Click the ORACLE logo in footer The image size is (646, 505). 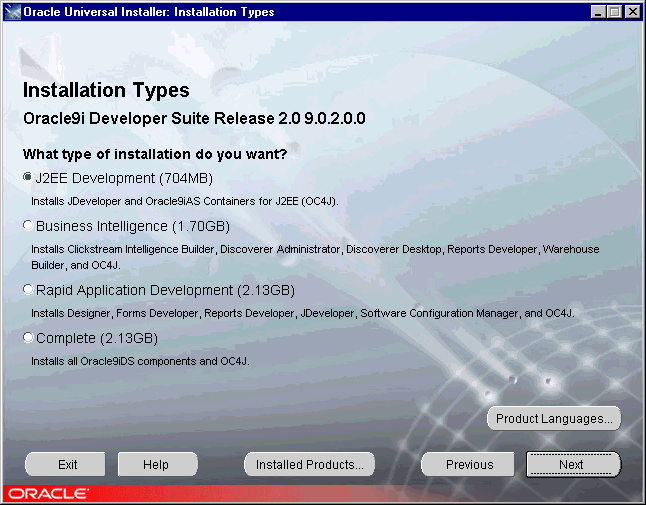(48, 493)
